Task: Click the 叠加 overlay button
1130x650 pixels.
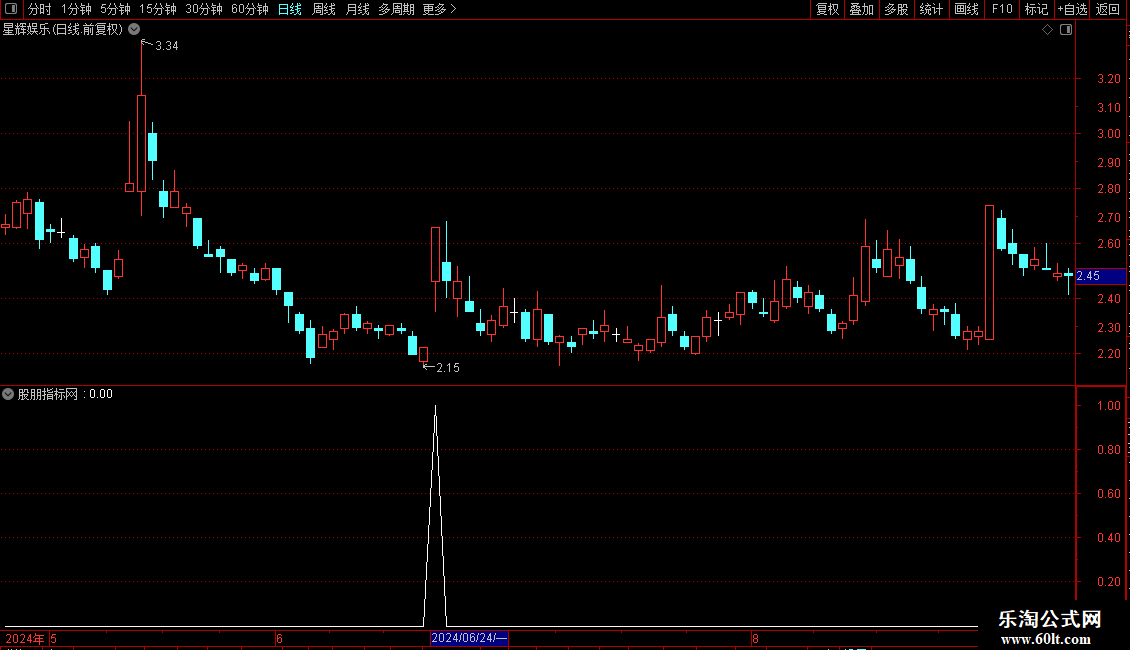Action: click(x=861, y=9)
